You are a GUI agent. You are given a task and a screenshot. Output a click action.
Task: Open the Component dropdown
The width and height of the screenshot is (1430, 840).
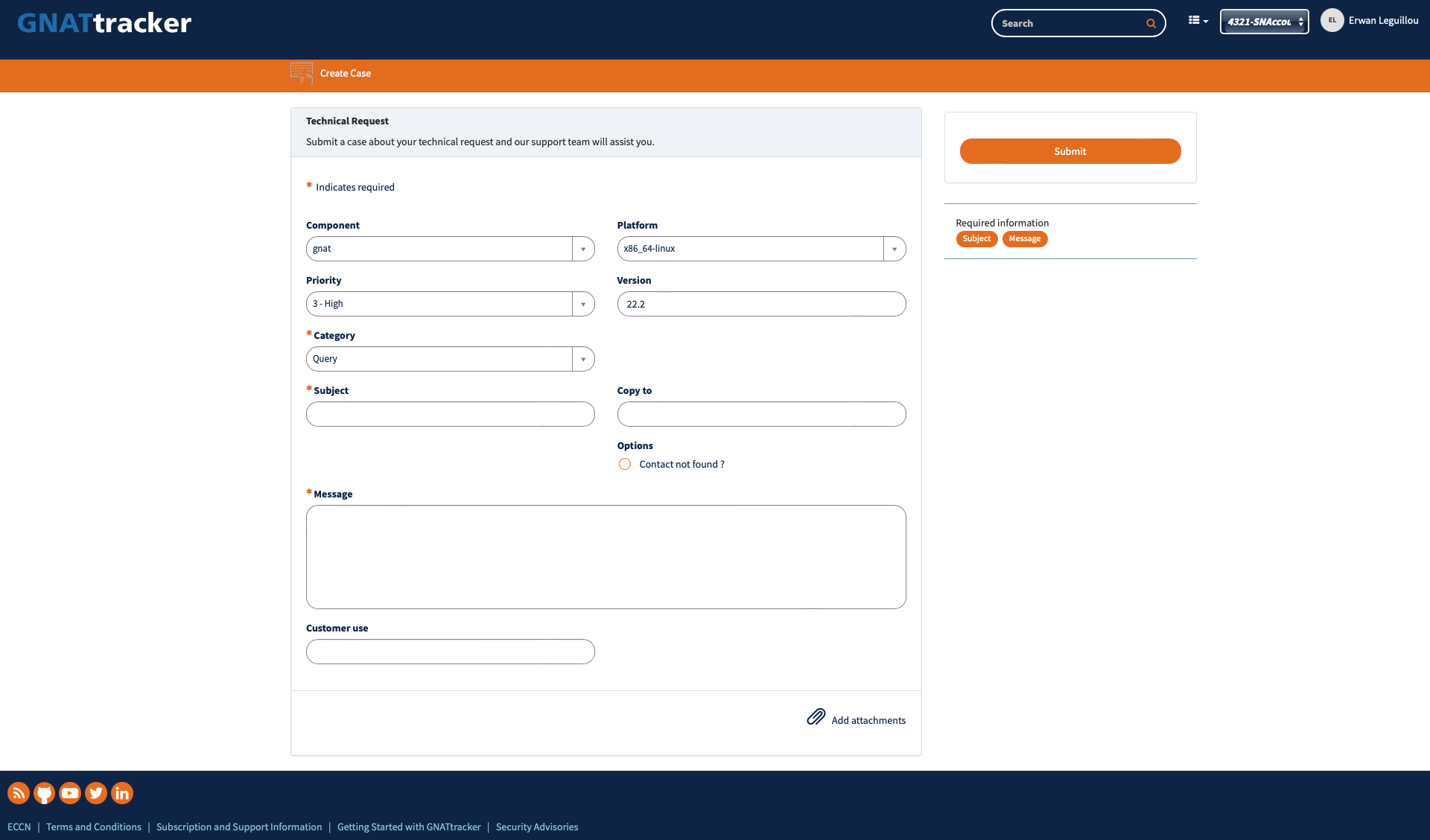click(583, 248)
